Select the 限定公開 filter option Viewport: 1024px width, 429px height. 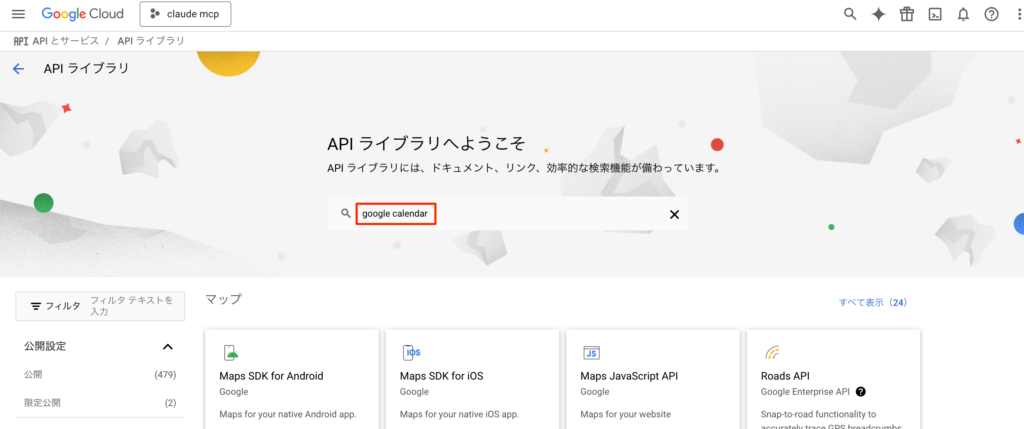pos(42,403)
